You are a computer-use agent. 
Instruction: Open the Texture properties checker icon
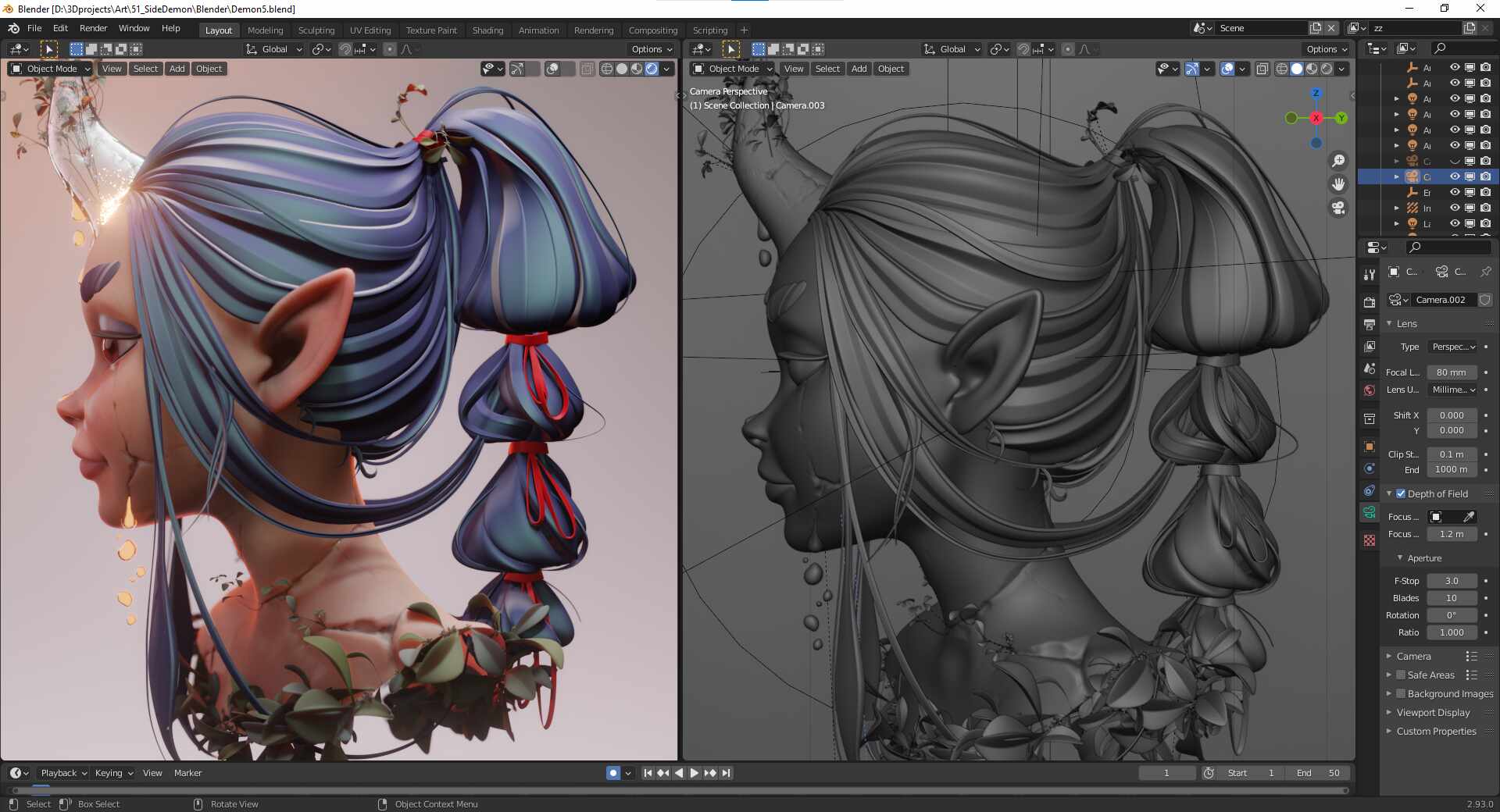pyautogui.click(x=1370, y=540)
